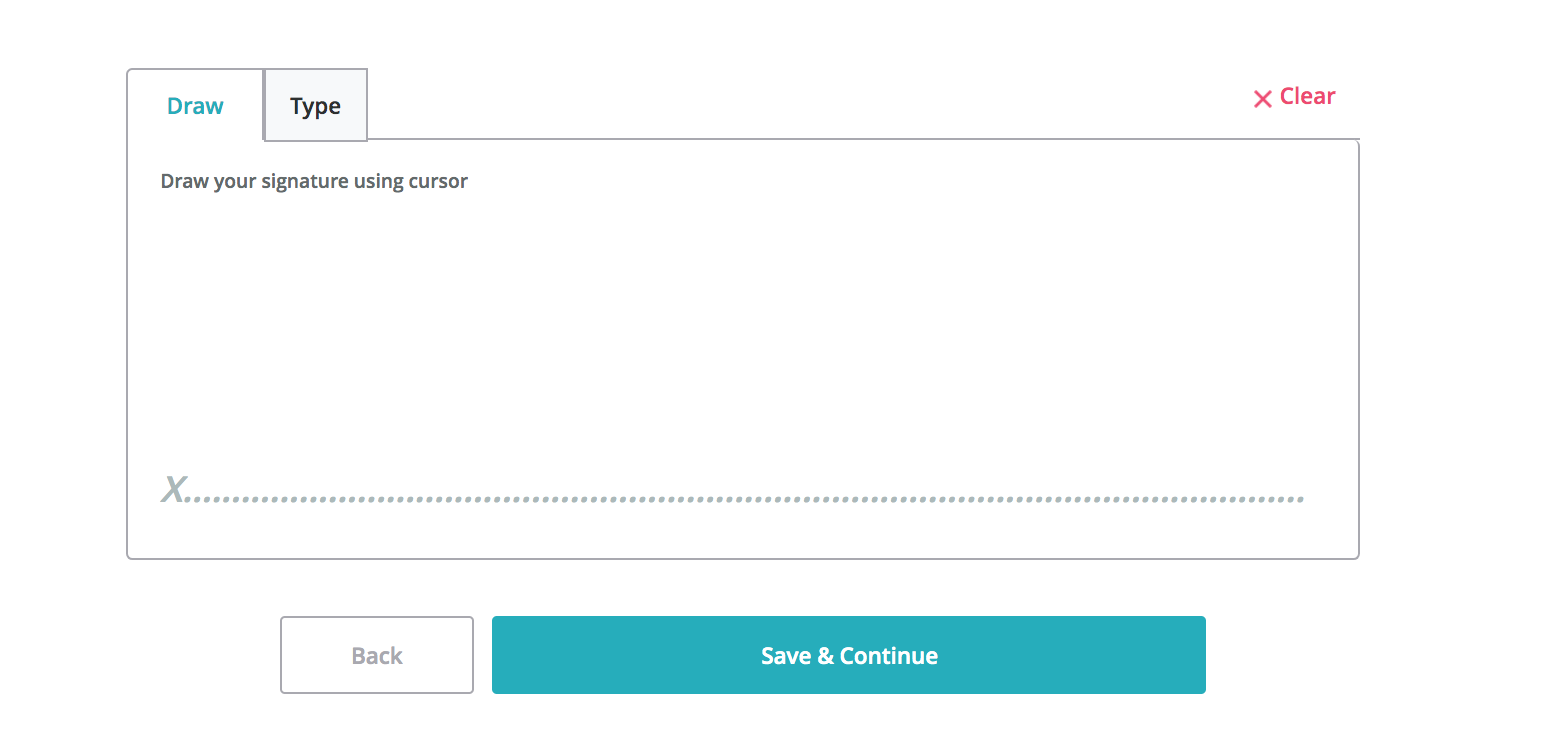Click the gray X signature line marker
This screenshot has width=1542, height=754.
[x=174, y=489]
